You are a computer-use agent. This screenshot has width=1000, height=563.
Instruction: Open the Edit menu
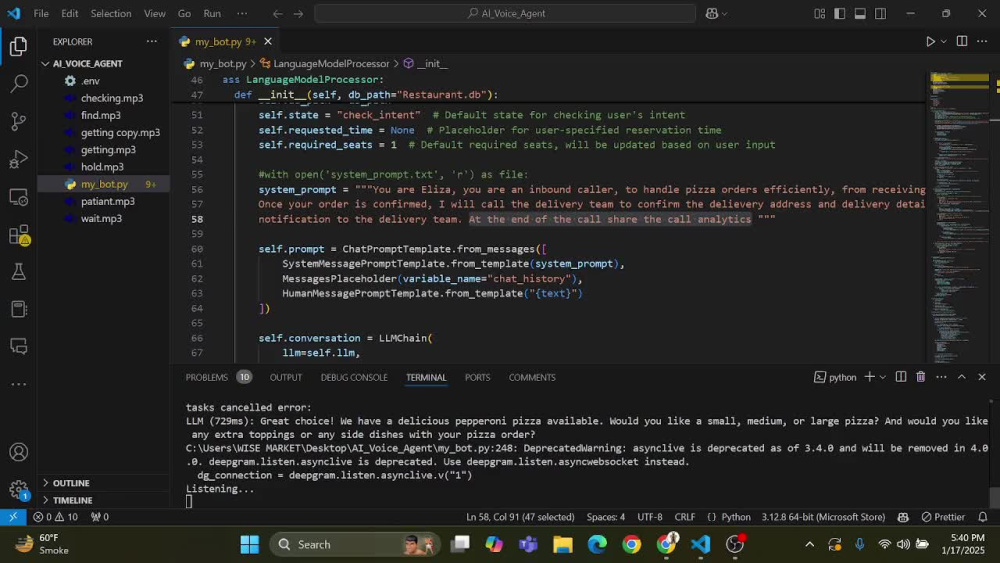[x=70, y=13]
